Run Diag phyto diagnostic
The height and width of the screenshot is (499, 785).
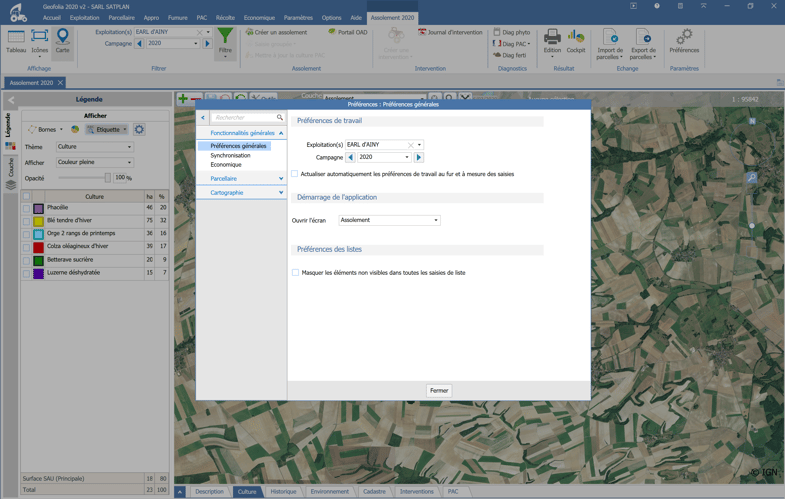click(512, 32)
